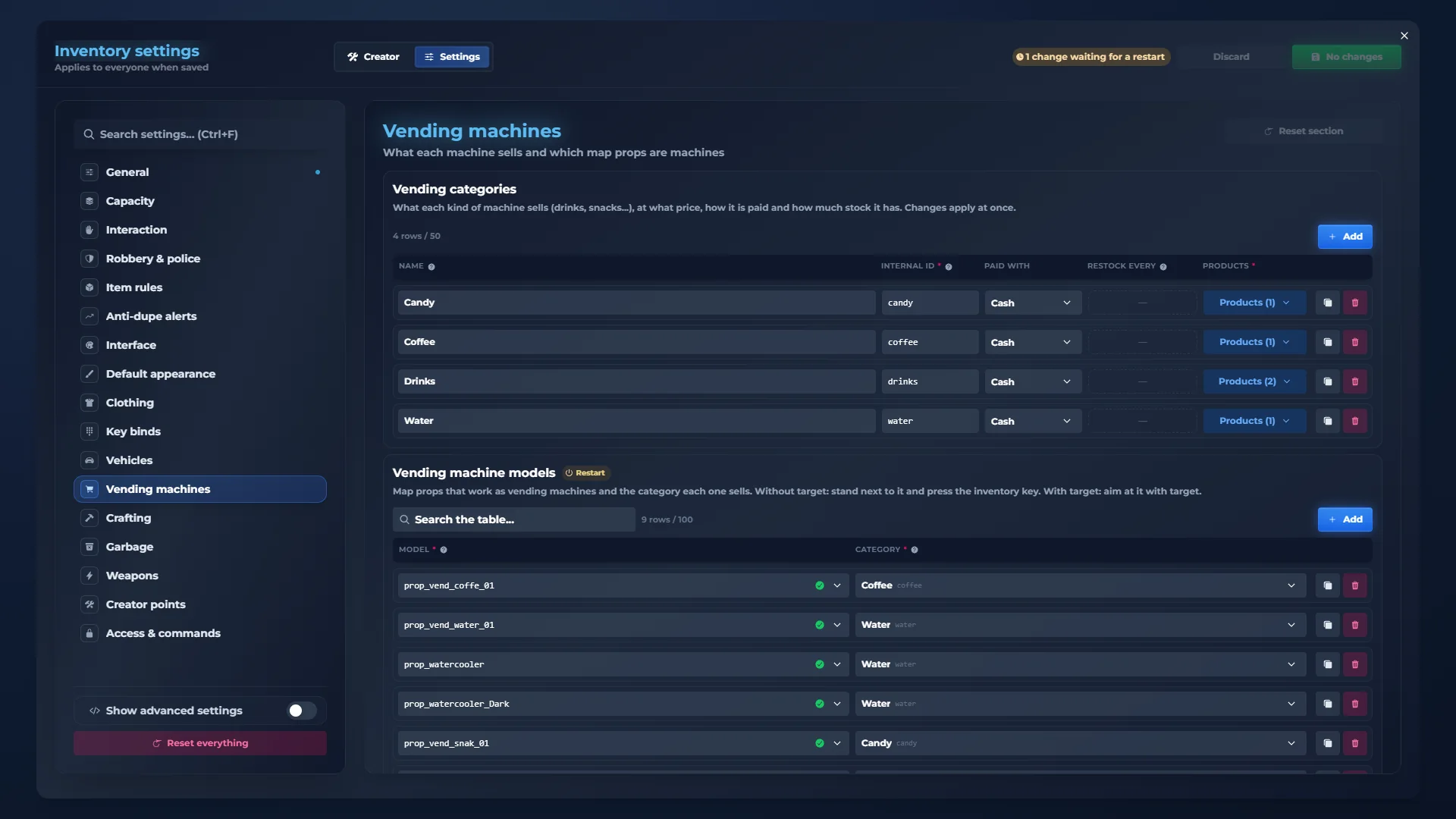The image size is (1456, 819).
Task: Delete the prop_vend_coffe_01 model row
Action: [x=1354, y=585]
